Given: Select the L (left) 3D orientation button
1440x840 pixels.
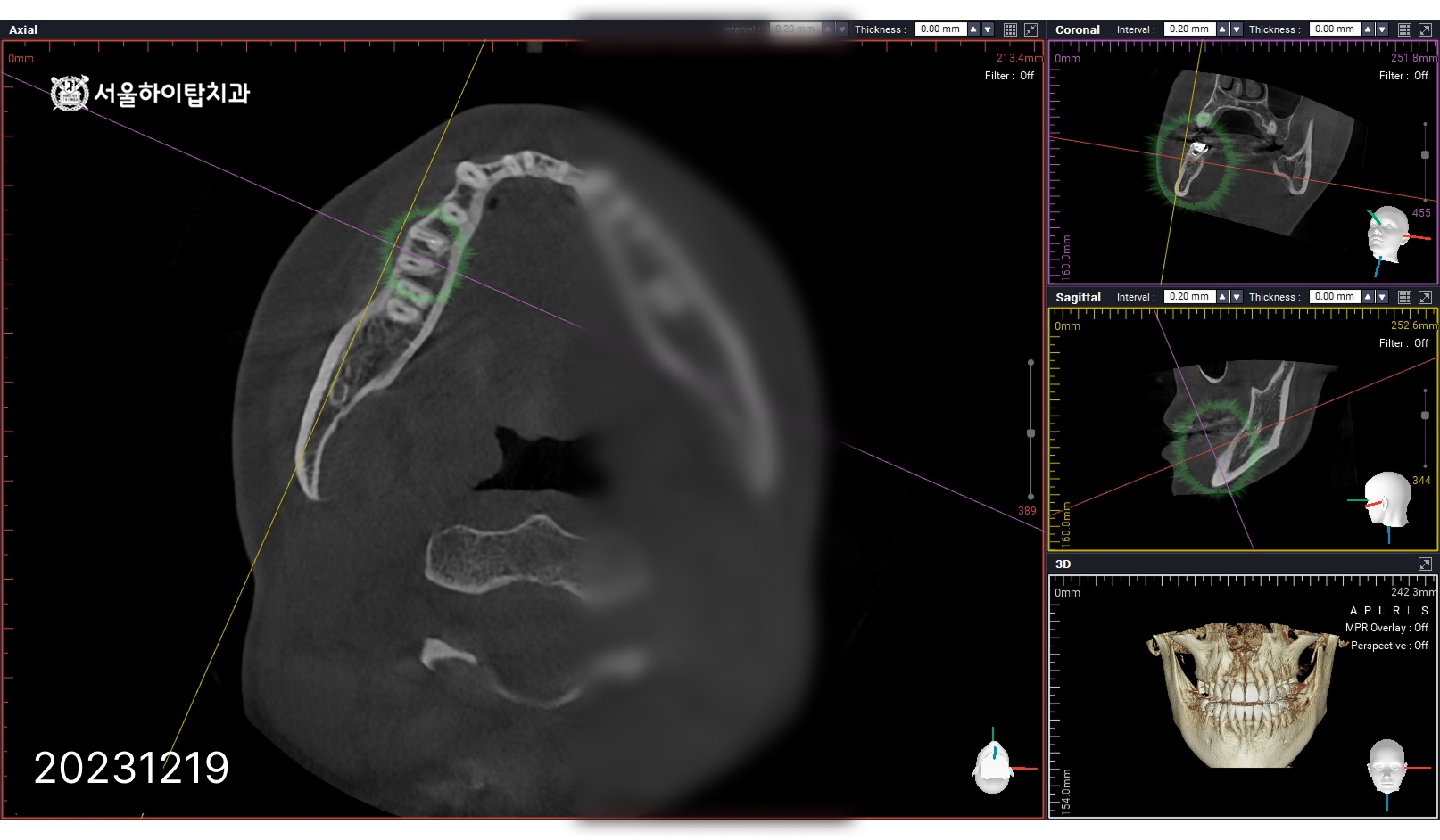Looking at the screenshot, I should point(1381,611).
